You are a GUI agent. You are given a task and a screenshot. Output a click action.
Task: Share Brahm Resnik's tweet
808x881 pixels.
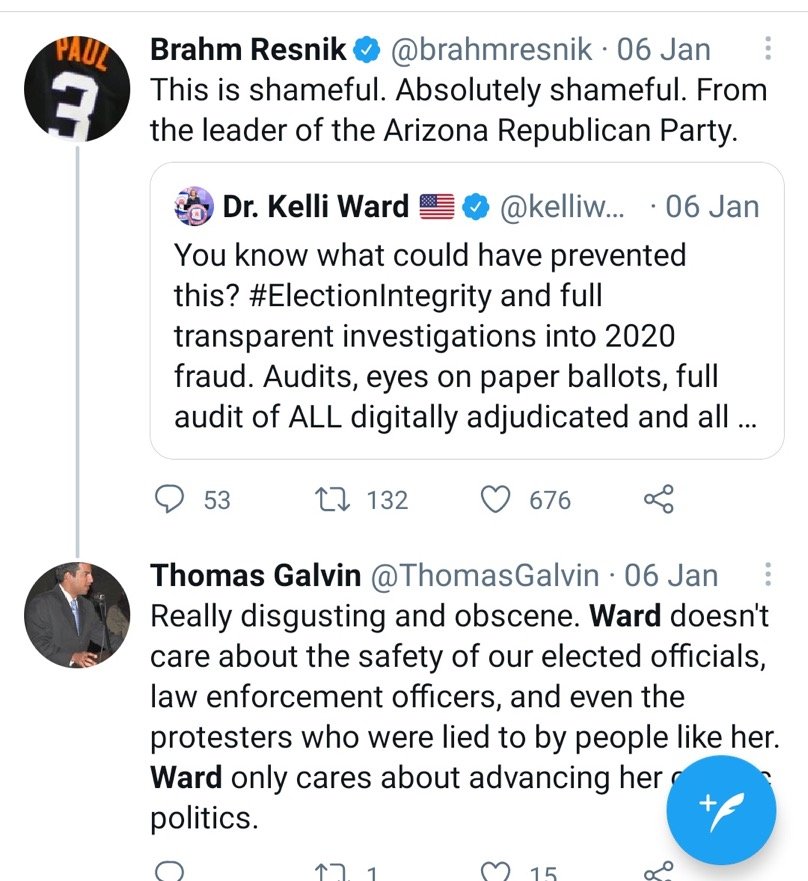click(658, 499)
